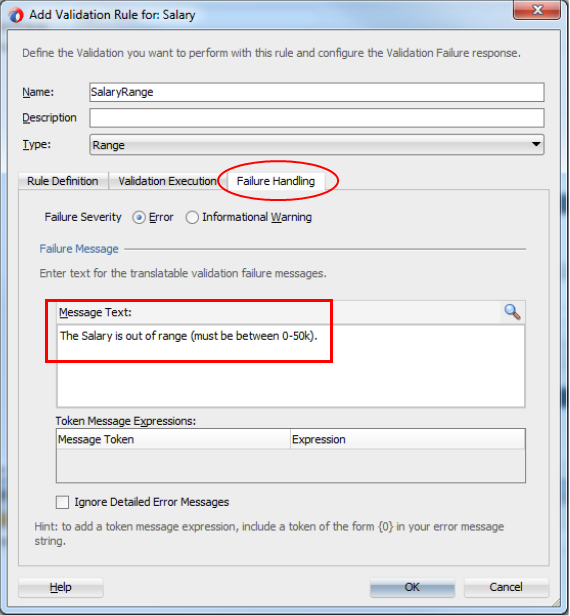Open Help for this dialog
The image size is (570, 616).
pyautogui.click(x=61, y=587)
